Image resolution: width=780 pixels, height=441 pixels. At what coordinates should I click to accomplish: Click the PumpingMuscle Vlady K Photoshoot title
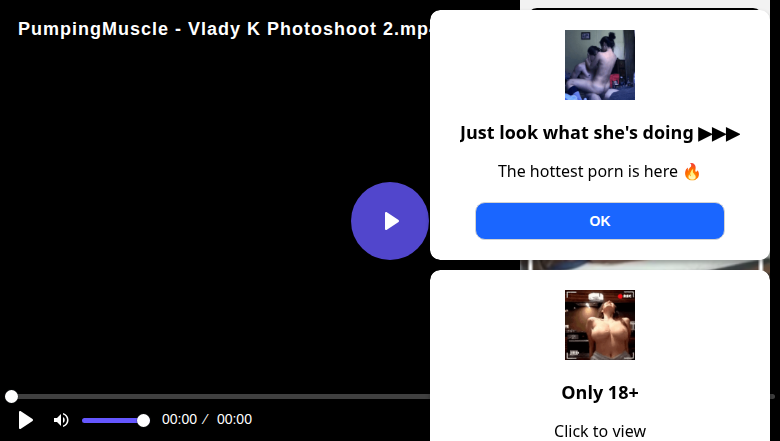point(224,29)
